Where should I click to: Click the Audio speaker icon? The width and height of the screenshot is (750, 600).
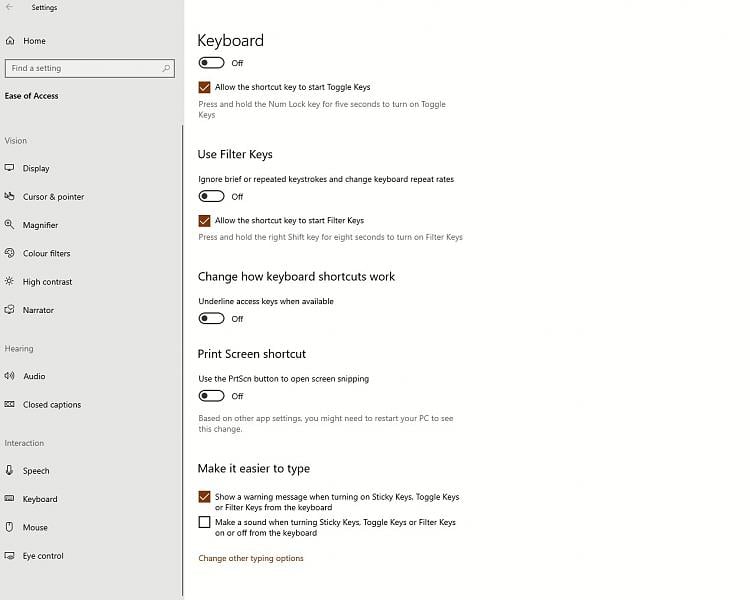10,376
